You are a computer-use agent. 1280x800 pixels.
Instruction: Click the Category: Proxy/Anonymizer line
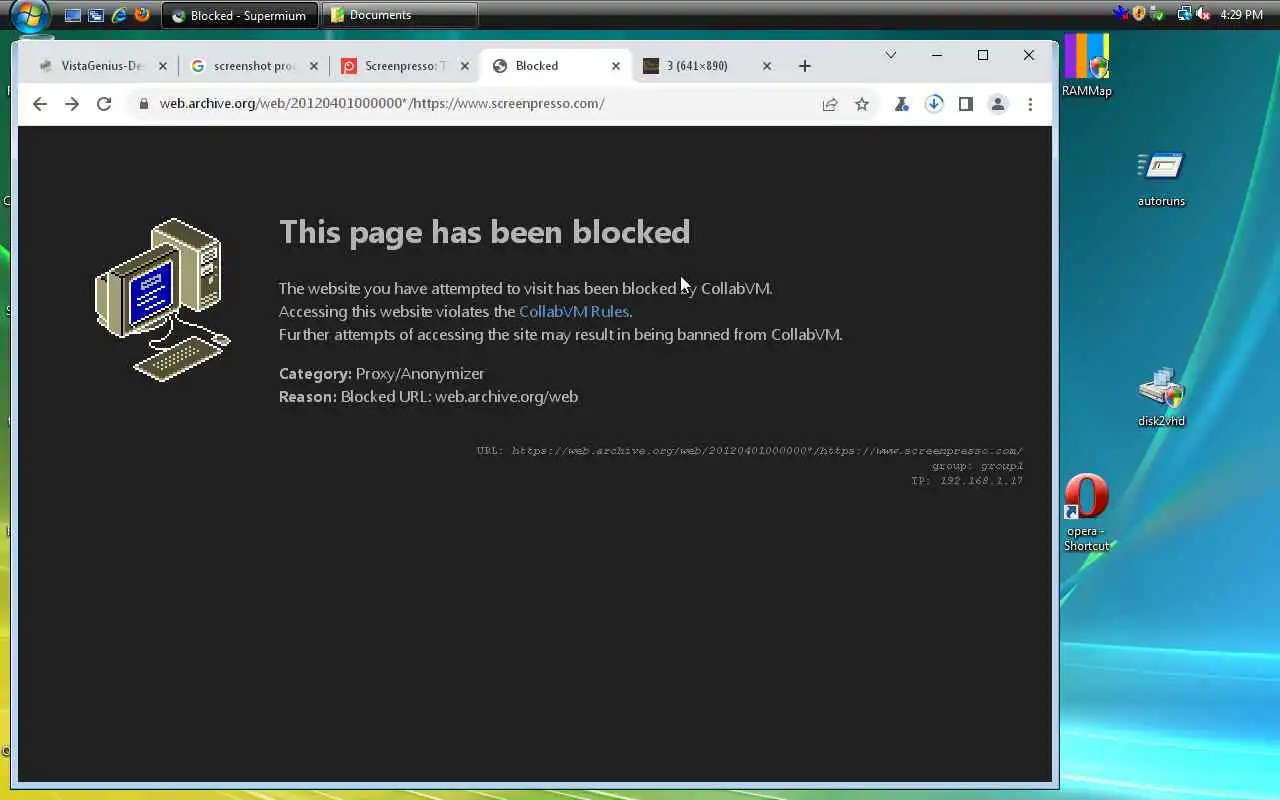(381, 373)
